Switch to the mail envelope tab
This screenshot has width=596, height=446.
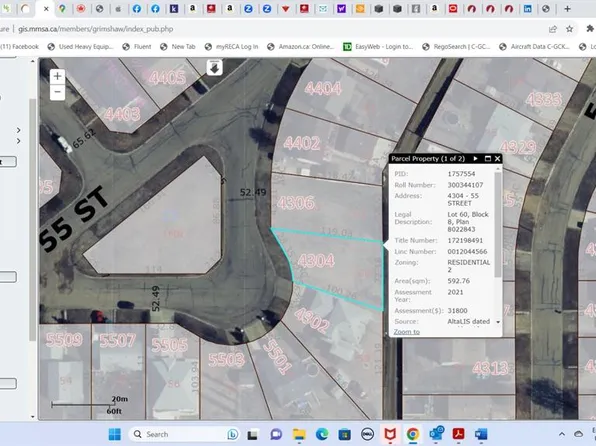[x=323, y=9]
